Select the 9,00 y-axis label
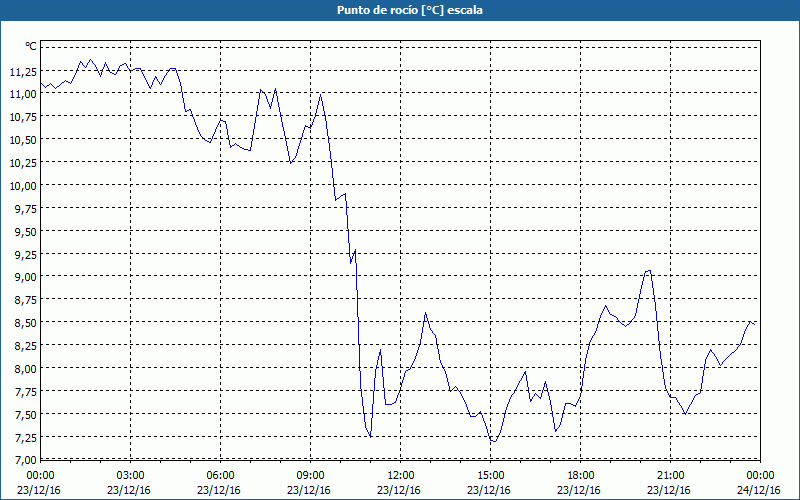The image size is (800, 500). click(26, 277)
